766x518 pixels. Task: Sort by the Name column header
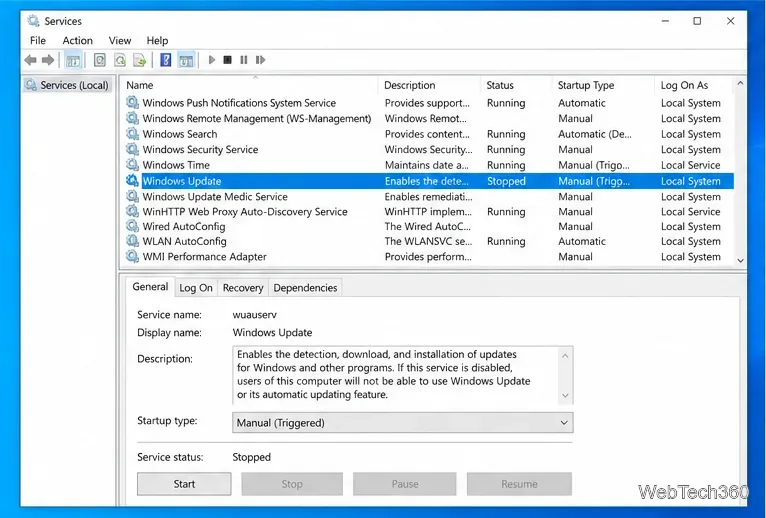[249, 85]
